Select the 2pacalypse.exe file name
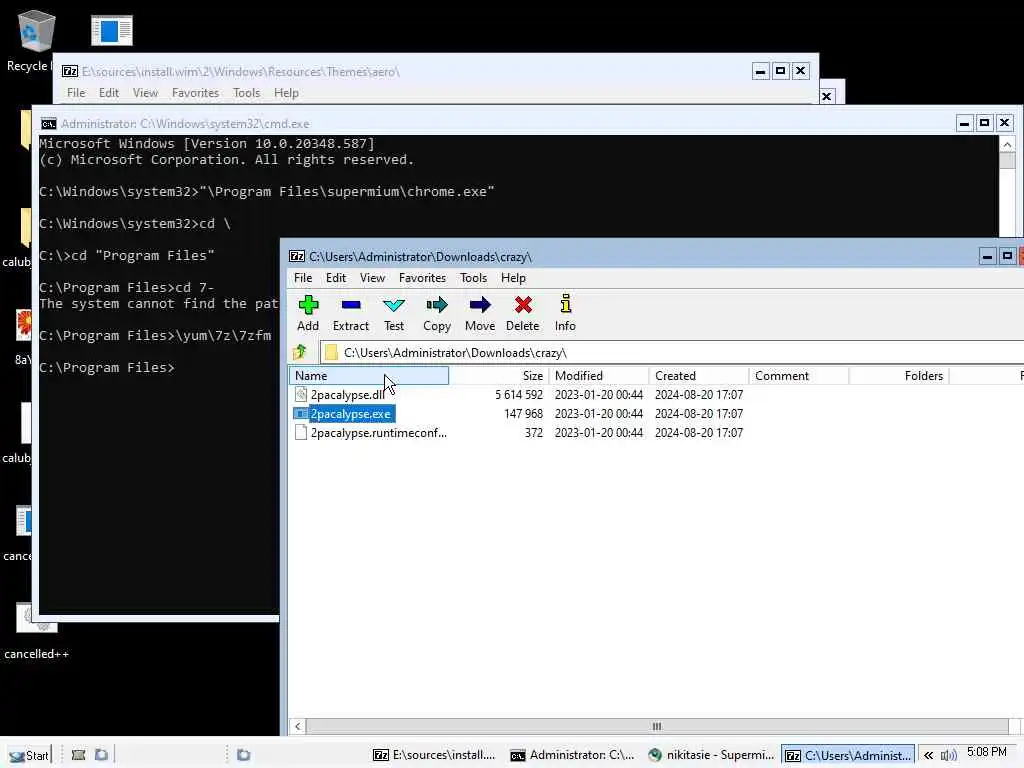Image resolution: width=1024 pixels, height=768 pixels. [351, 413]
